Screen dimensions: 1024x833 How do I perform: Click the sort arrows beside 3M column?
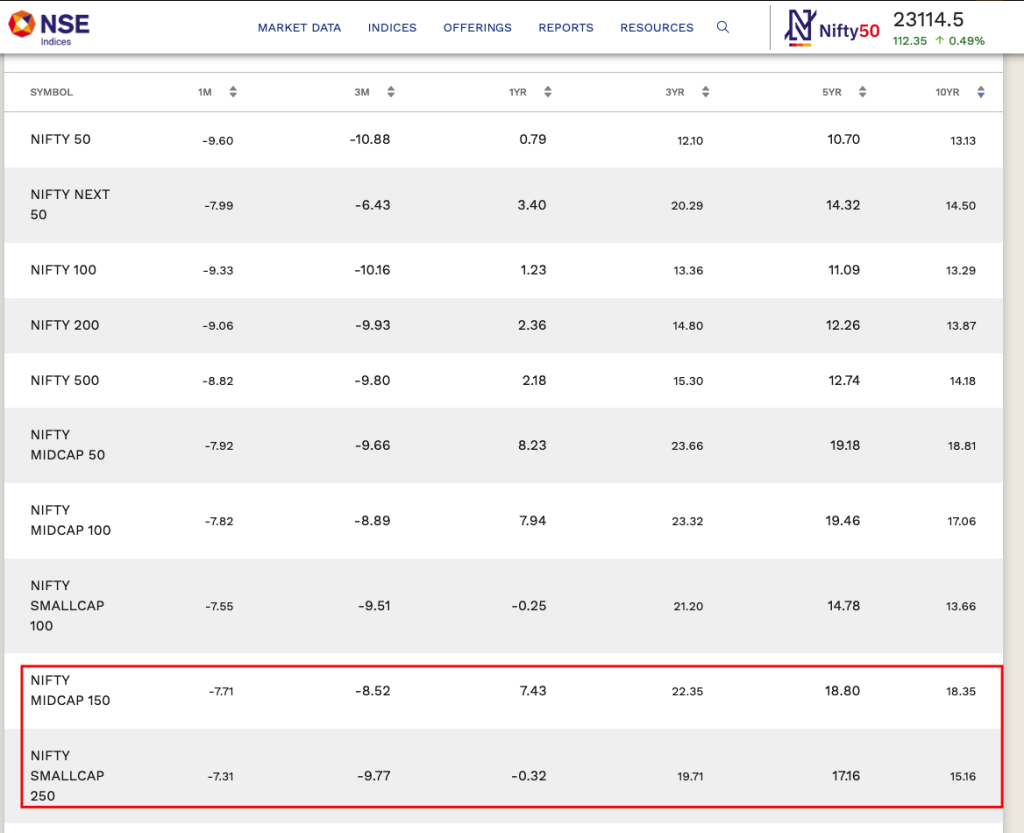click(x=390, y=92)
